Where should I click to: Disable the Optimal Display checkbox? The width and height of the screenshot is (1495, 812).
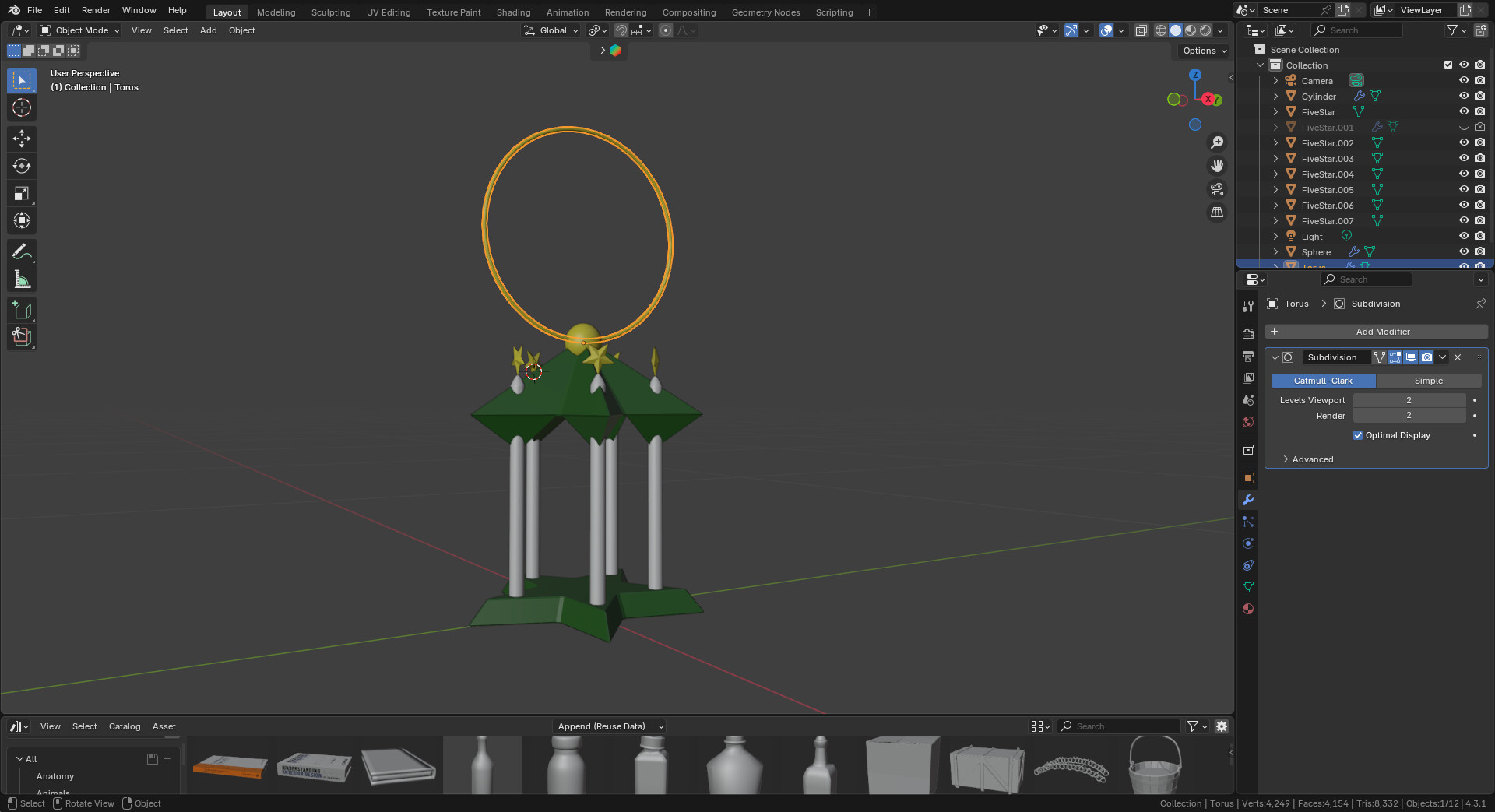click(x=1358, y=435)
